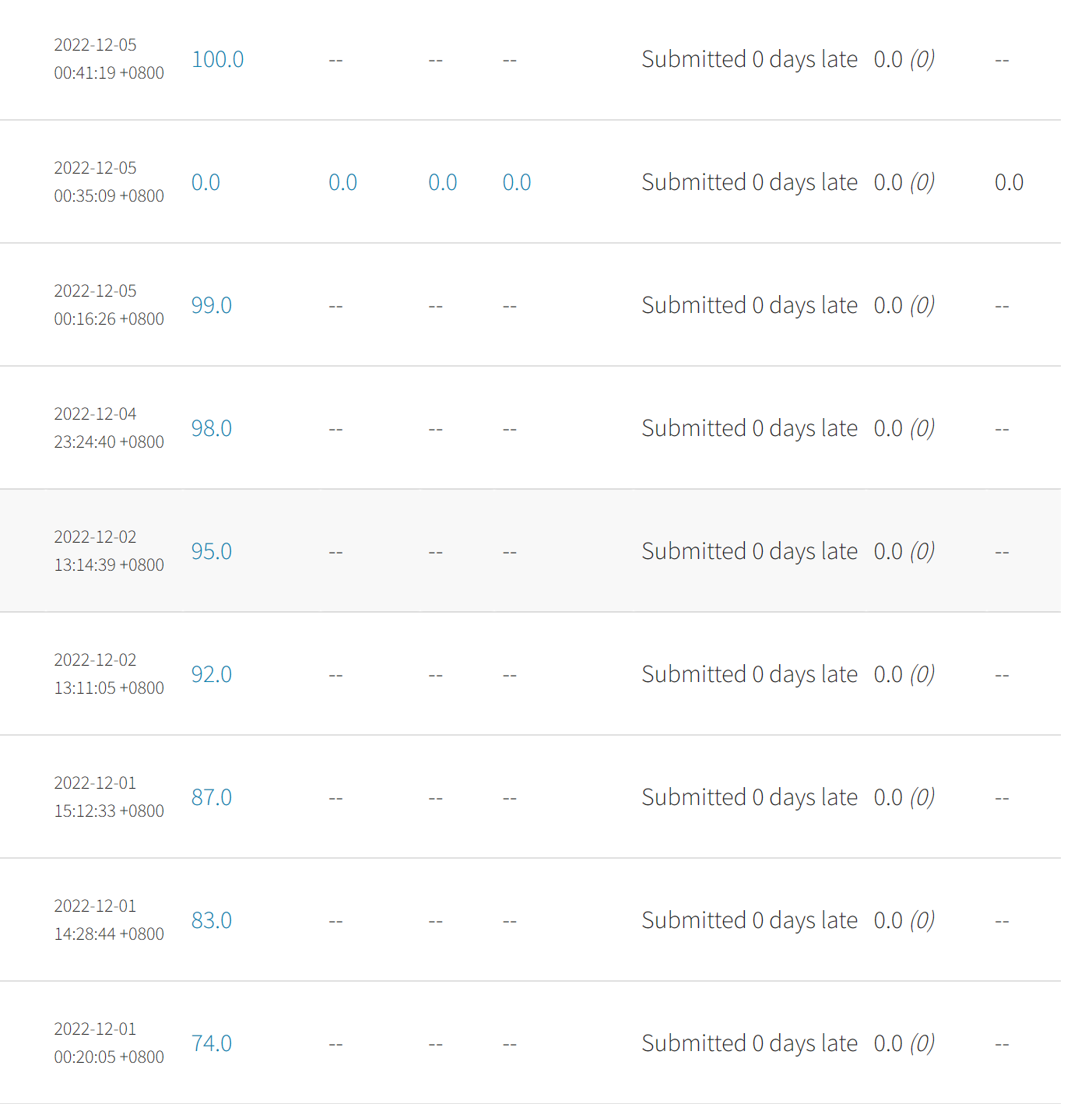
Task: Open the 95.0 score in highlighted row
Action: (x=212, y=552)
